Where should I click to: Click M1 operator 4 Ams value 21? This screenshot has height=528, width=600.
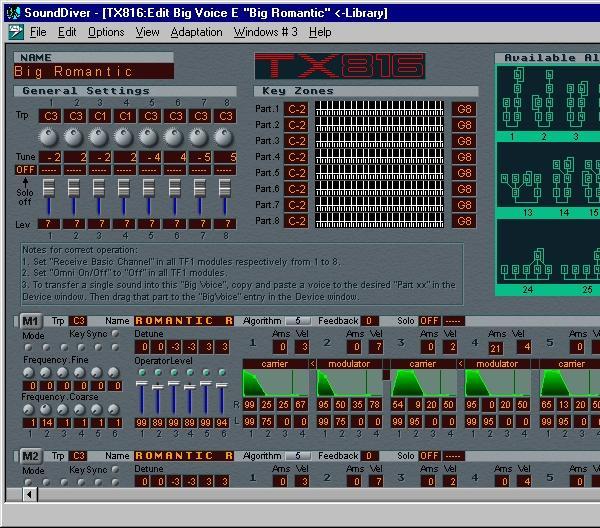[495, 348]
